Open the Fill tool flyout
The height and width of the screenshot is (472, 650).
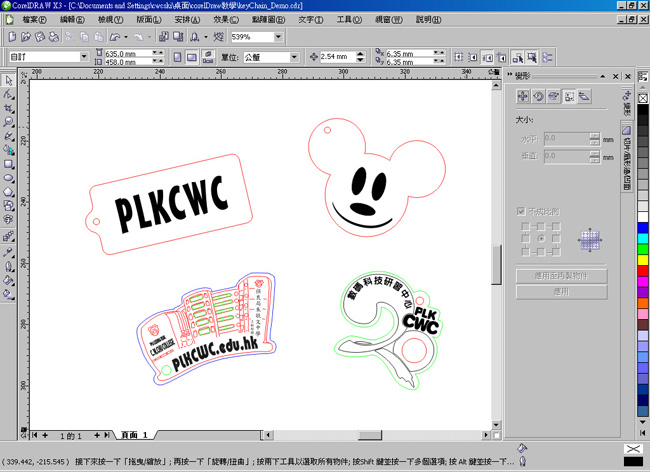[8, 281]
